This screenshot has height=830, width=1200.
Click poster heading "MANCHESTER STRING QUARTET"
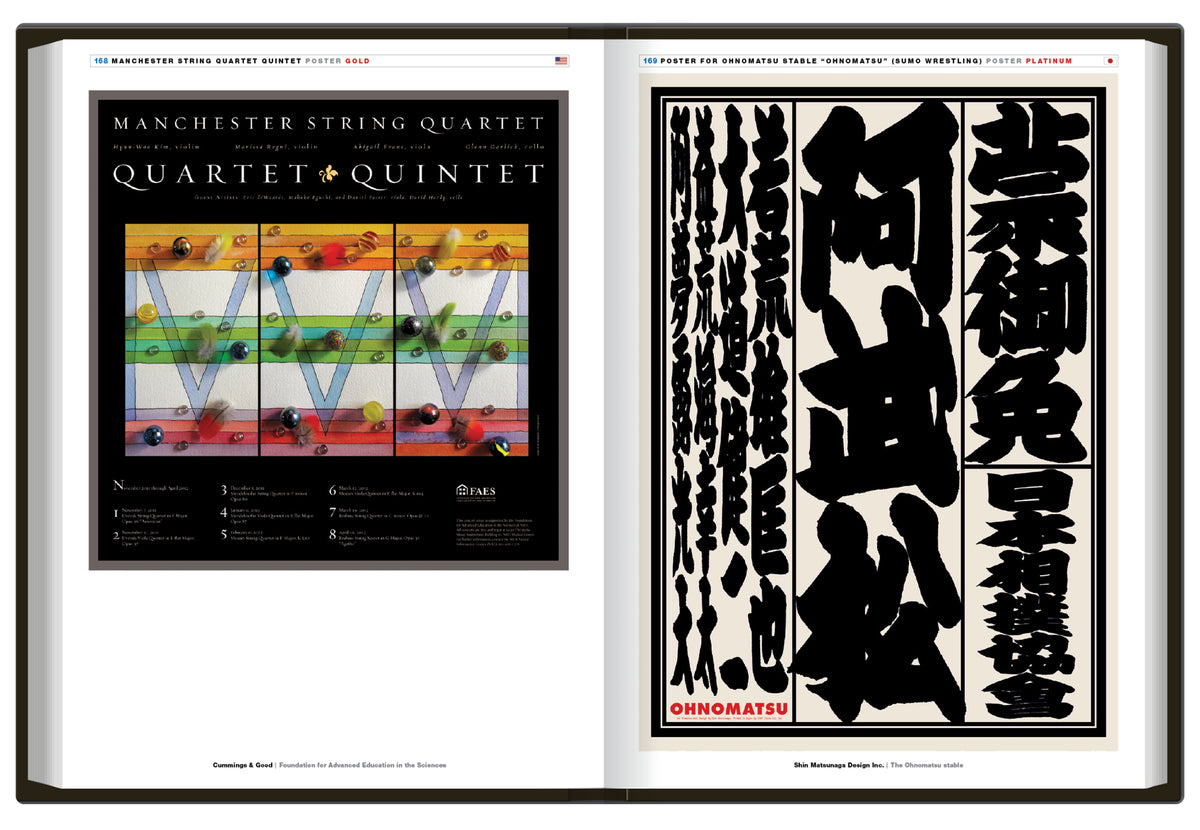pyautogui.click(x=329, y=124)
